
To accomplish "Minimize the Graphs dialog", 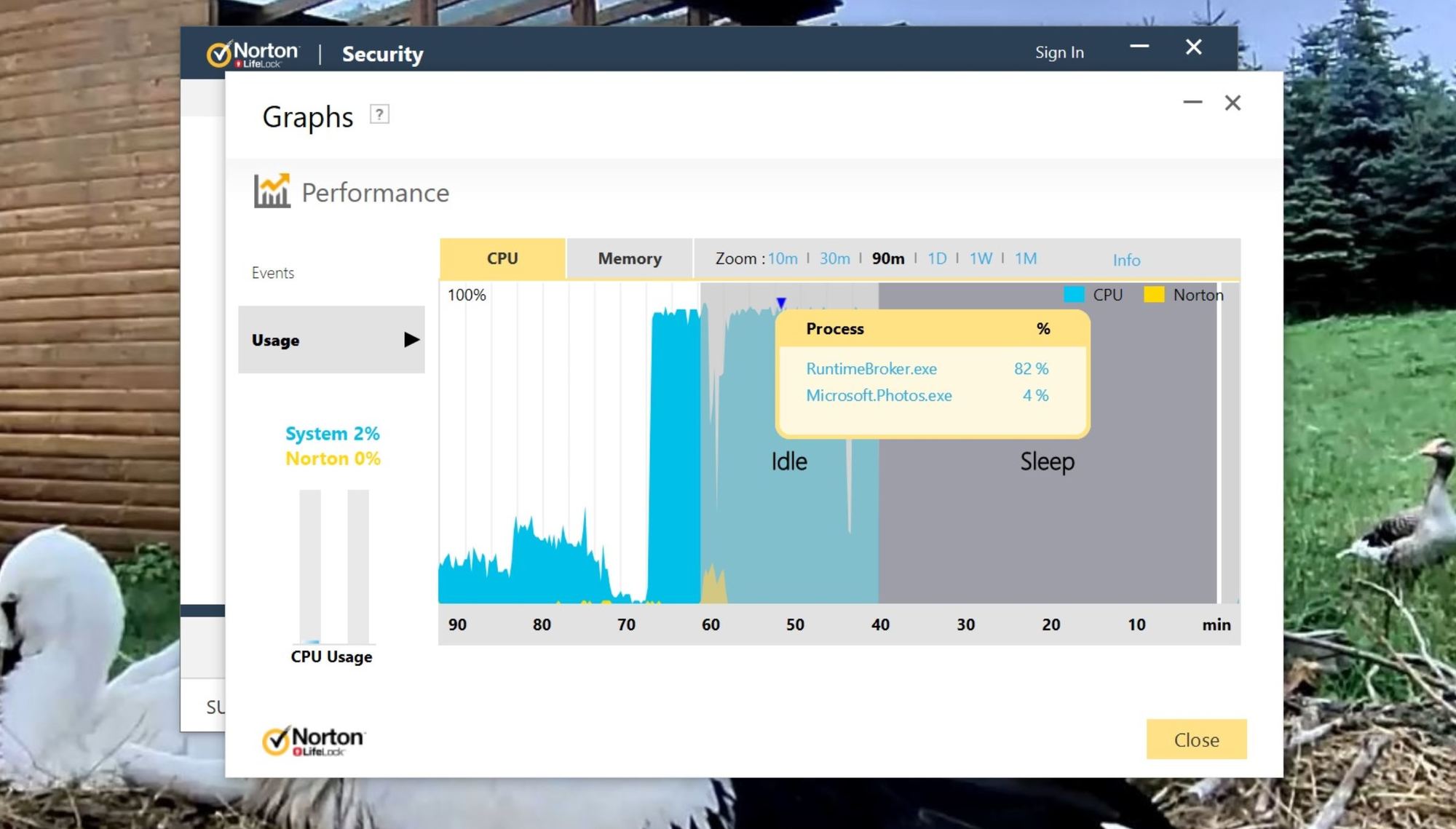I will [x=1192, y=103].
